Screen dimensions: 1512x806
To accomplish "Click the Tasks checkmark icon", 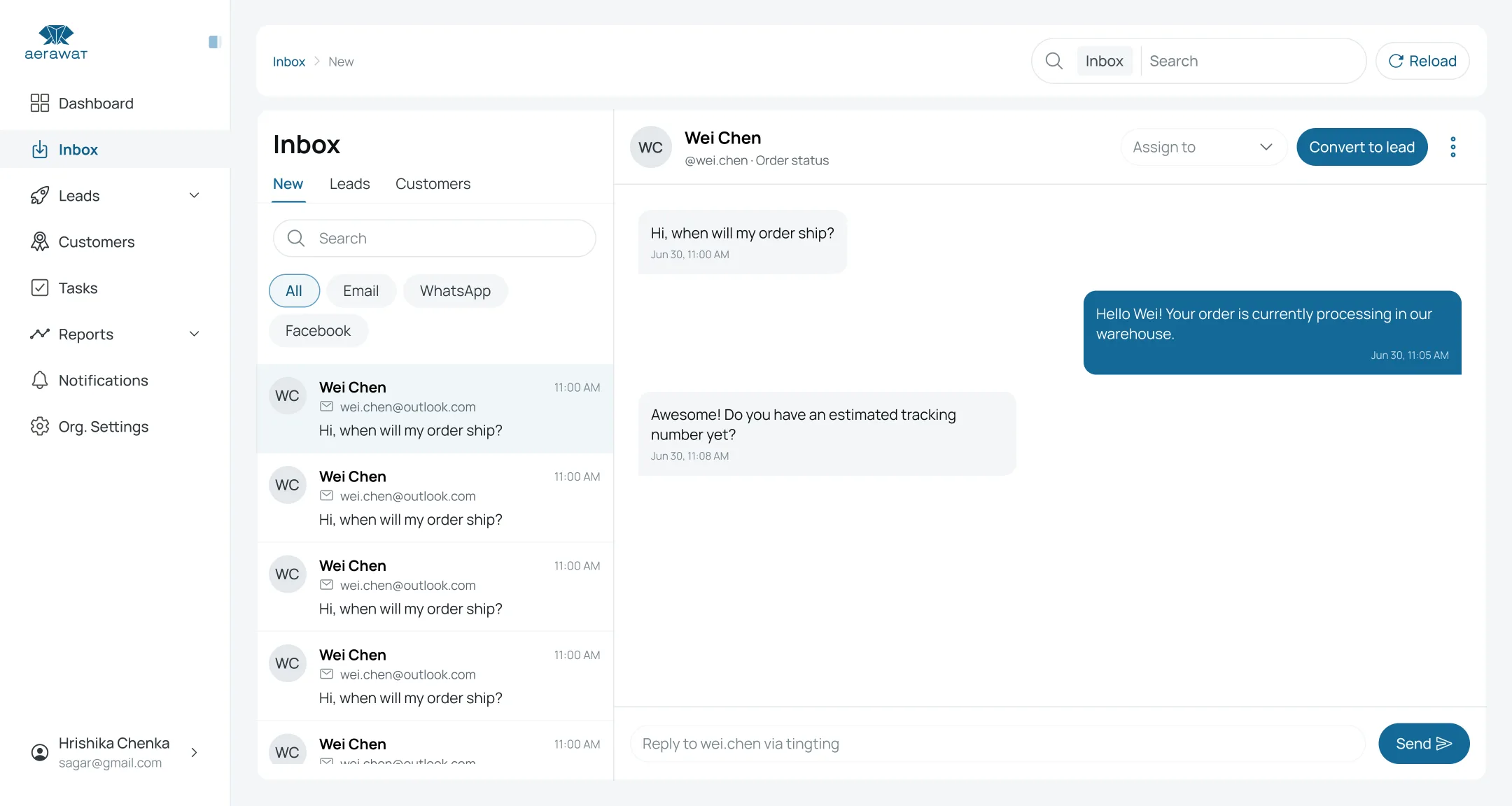I will [x=40, y=288].
